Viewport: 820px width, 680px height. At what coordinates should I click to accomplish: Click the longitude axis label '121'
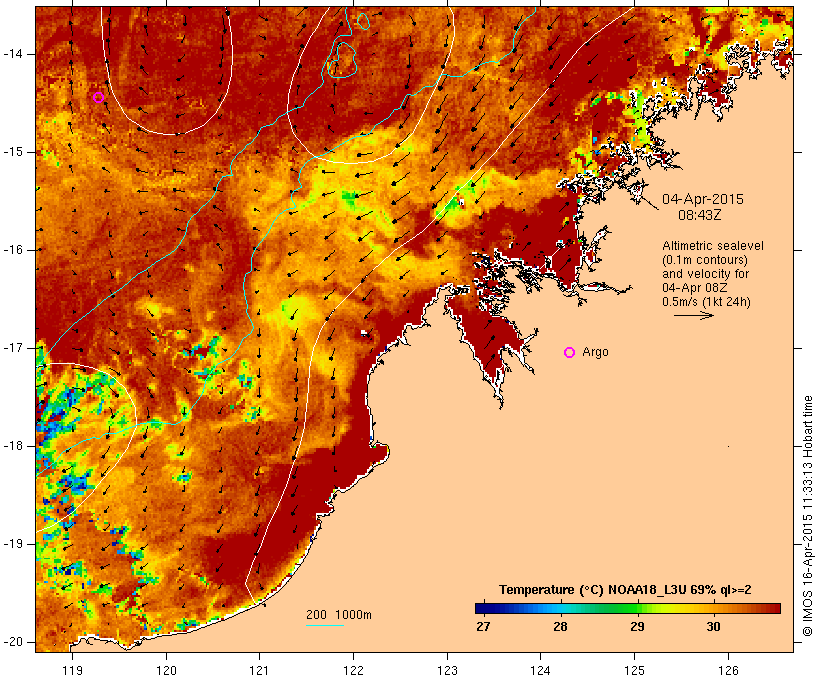click(x=259, y=670)
